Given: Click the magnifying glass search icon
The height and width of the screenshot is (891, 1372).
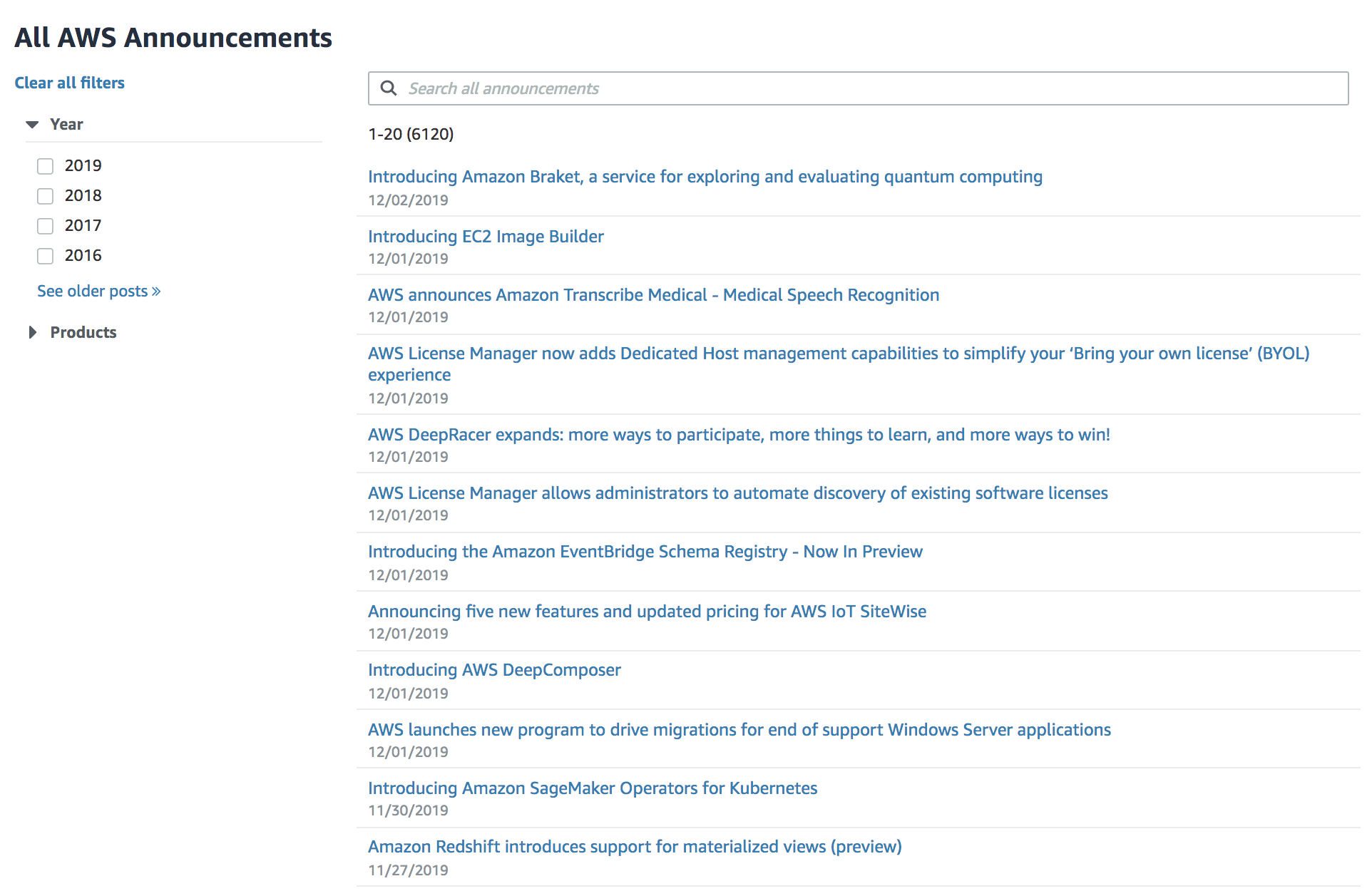Looking at the screenshot, I should point(389,88).
